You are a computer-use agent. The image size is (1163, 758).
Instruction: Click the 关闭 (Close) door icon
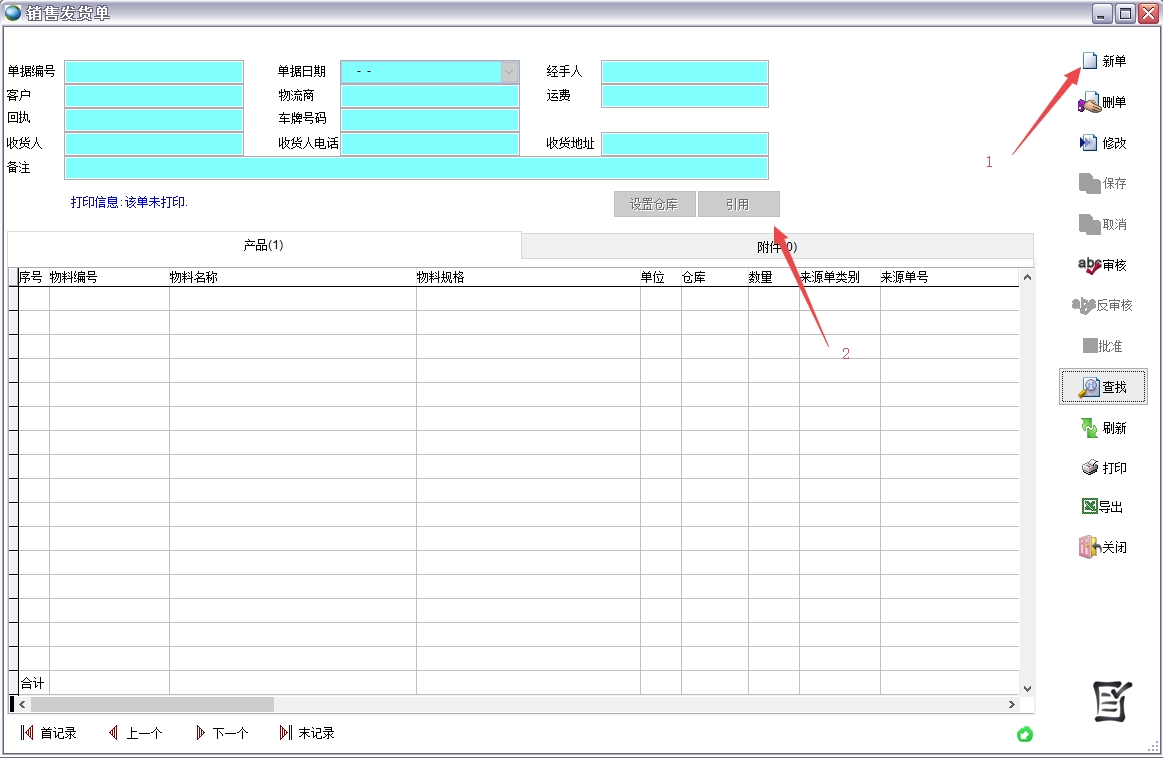[x=1089, y=547]
